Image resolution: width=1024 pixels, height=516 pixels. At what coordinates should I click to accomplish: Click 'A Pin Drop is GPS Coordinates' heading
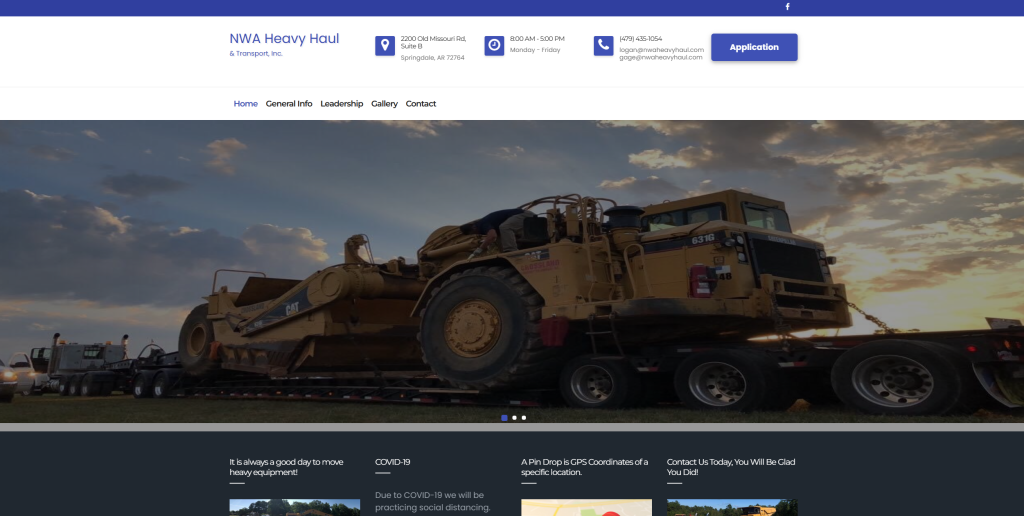point(584,467)
